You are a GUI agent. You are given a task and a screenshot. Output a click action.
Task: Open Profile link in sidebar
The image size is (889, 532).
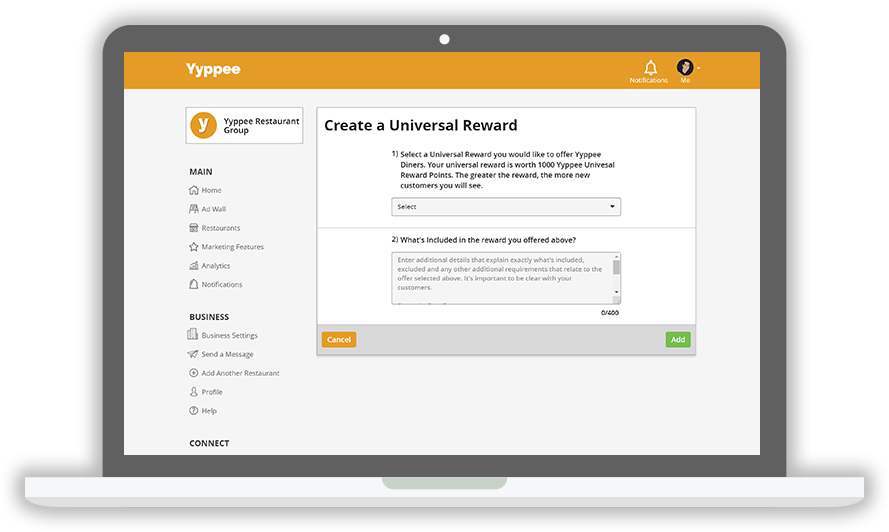[212, 392]
